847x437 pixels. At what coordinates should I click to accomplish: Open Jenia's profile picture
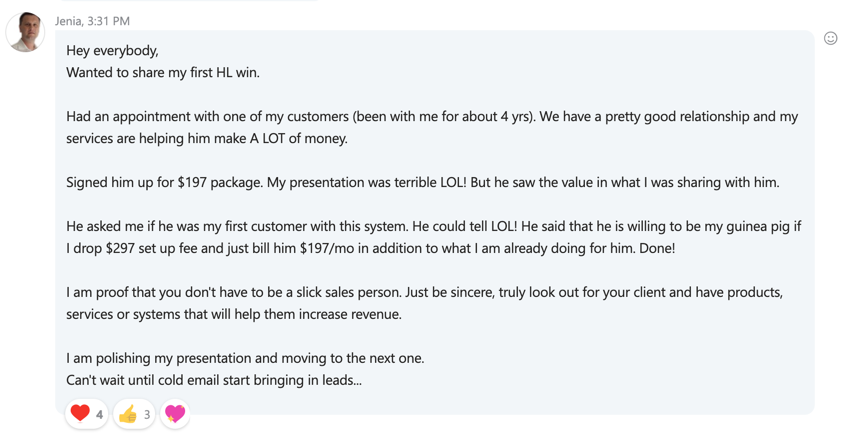(x=25, y=32)
